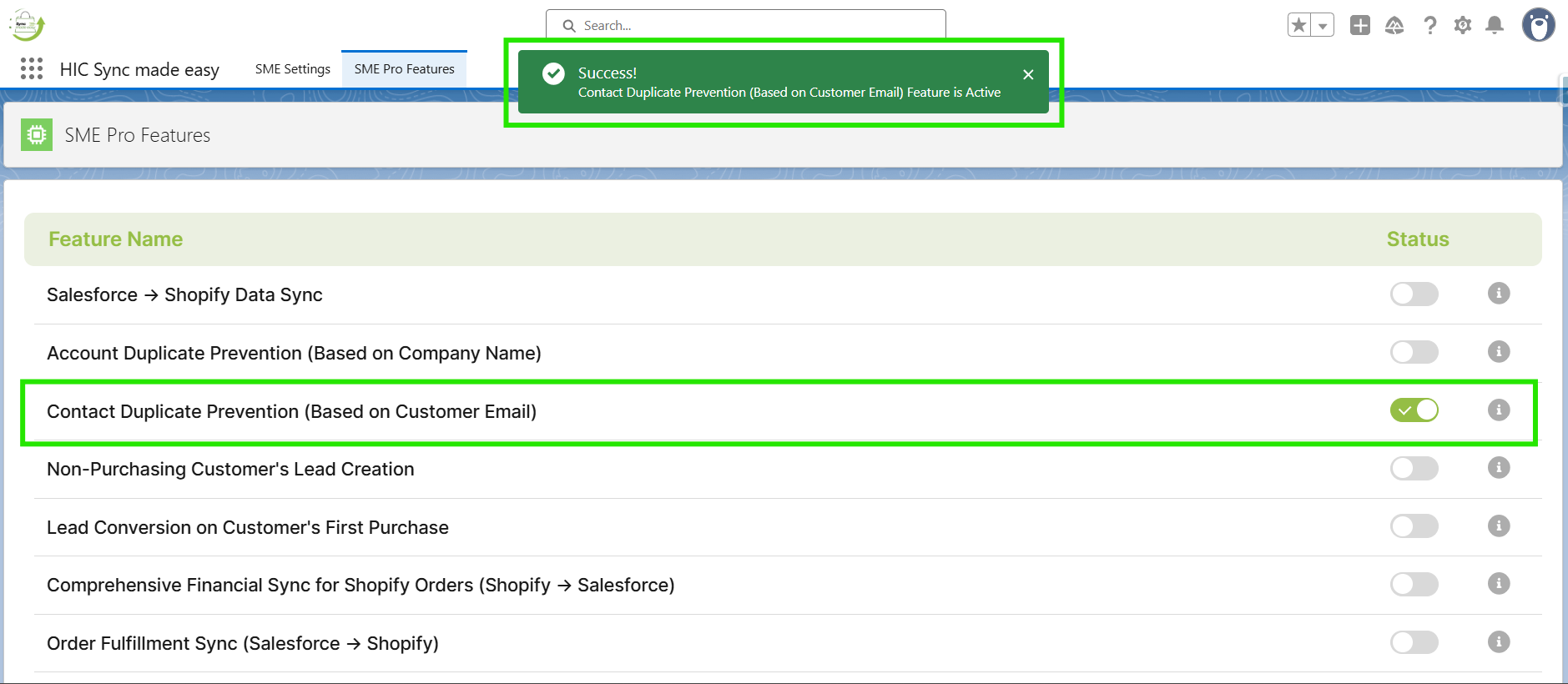
Task: Open the Setup gear icon
Action: click(1463, 26)
